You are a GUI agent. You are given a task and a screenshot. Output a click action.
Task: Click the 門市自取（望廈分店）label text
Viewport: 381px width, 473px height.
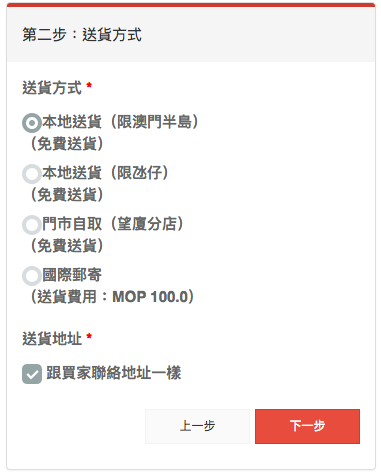pos(113,224)
